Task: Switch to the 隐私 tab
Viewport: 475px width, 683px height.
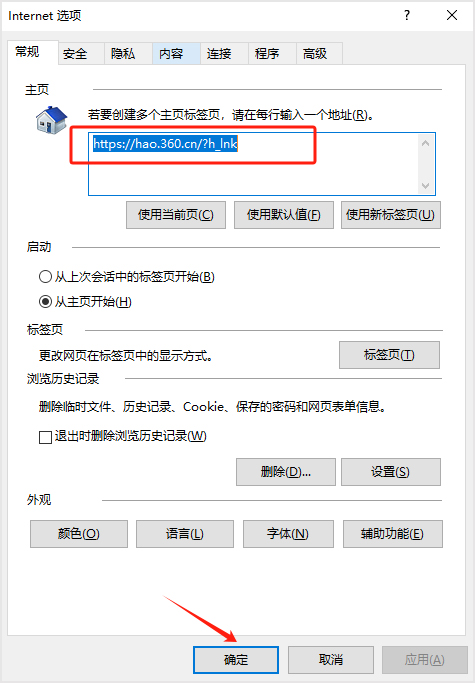Action: coord(123,54)
